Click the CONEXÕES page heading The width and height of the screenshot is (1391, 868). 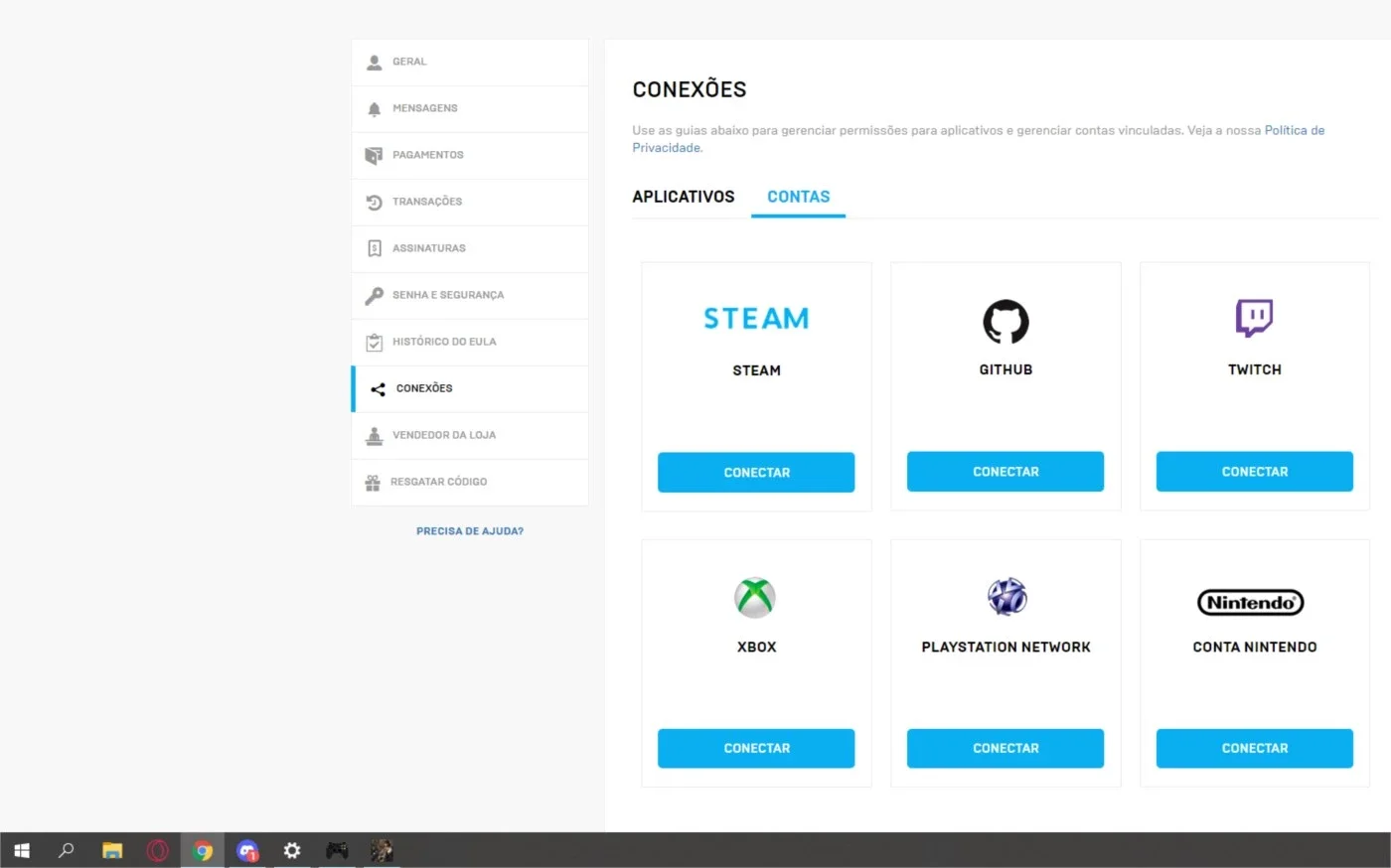[690, 89]
